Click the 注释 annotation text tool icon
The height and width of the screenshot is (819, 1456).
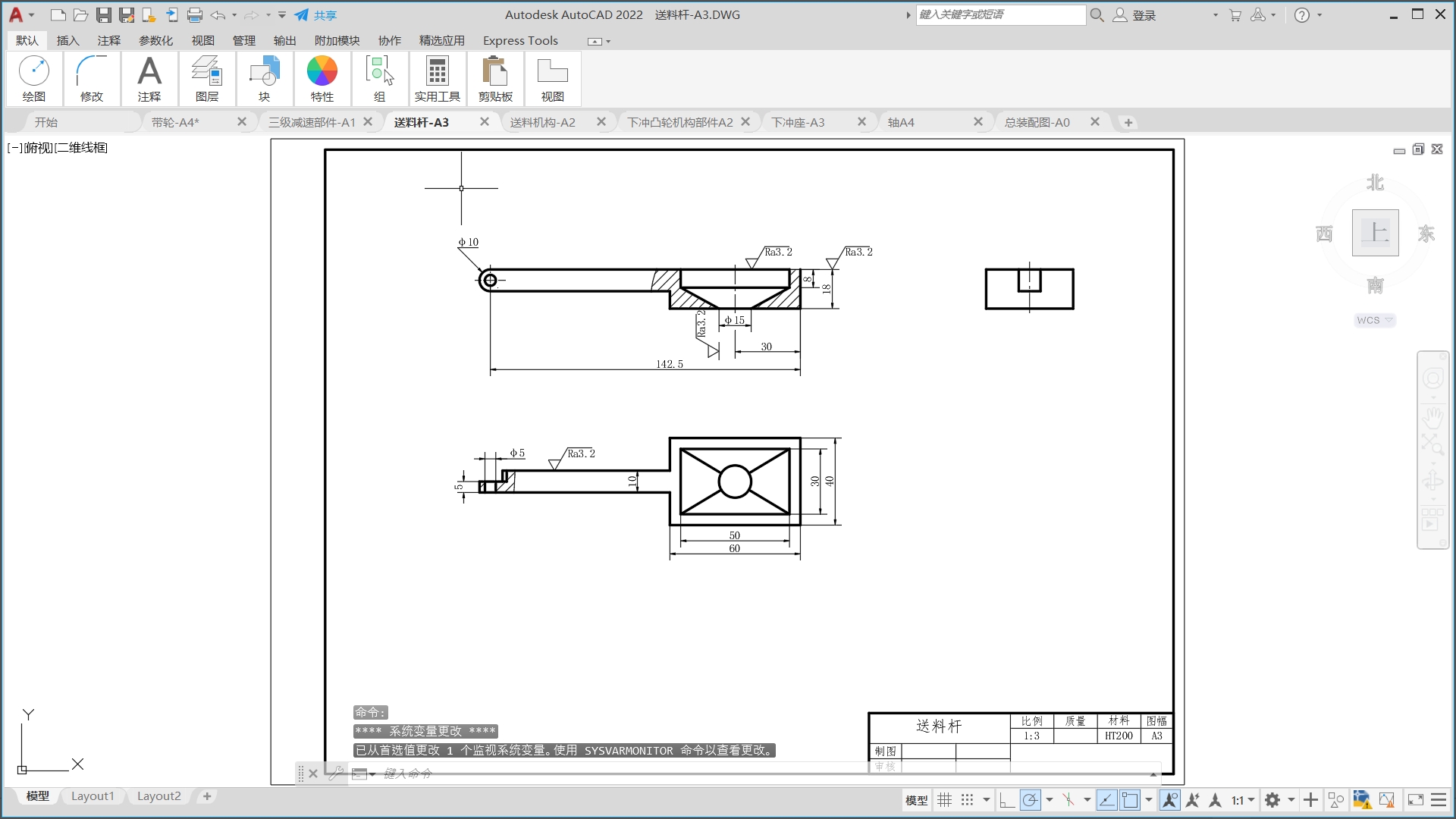(x=149, y=72)
